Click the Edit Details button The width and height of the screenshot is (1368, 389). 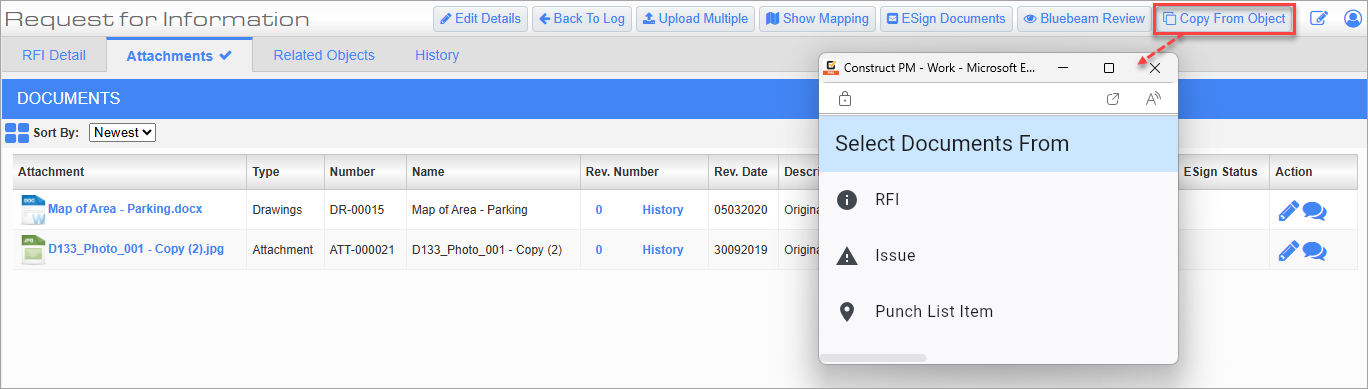480,19
